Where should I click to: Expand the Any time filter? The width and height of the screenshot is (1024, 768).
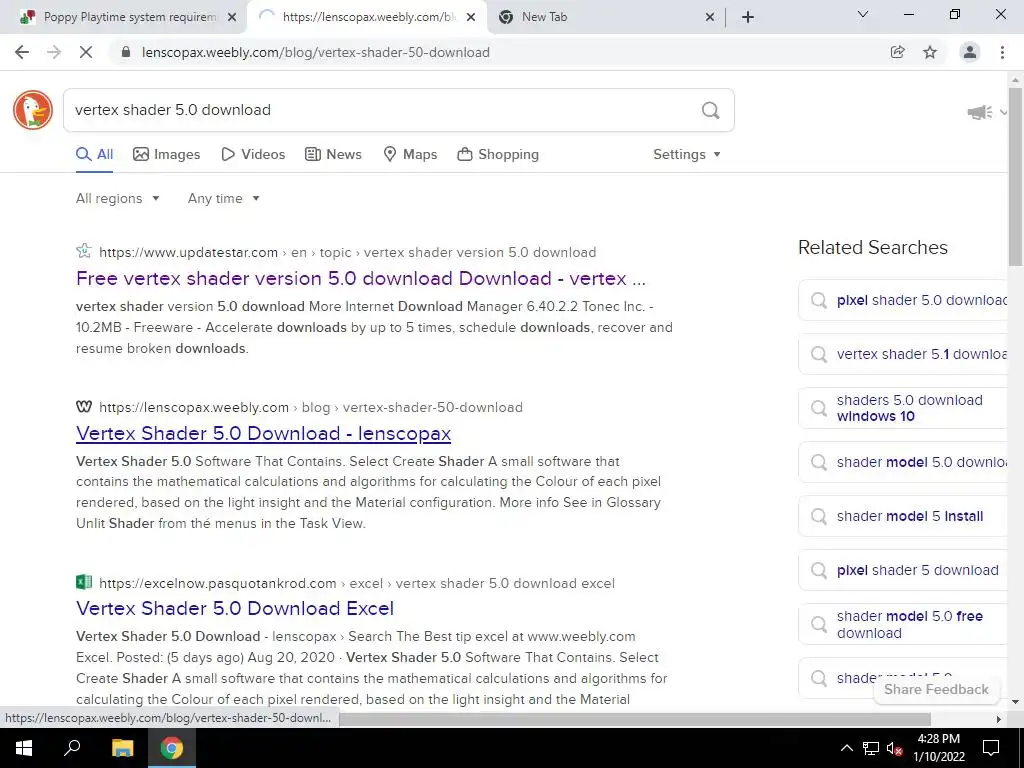click(x=223, y=199)
